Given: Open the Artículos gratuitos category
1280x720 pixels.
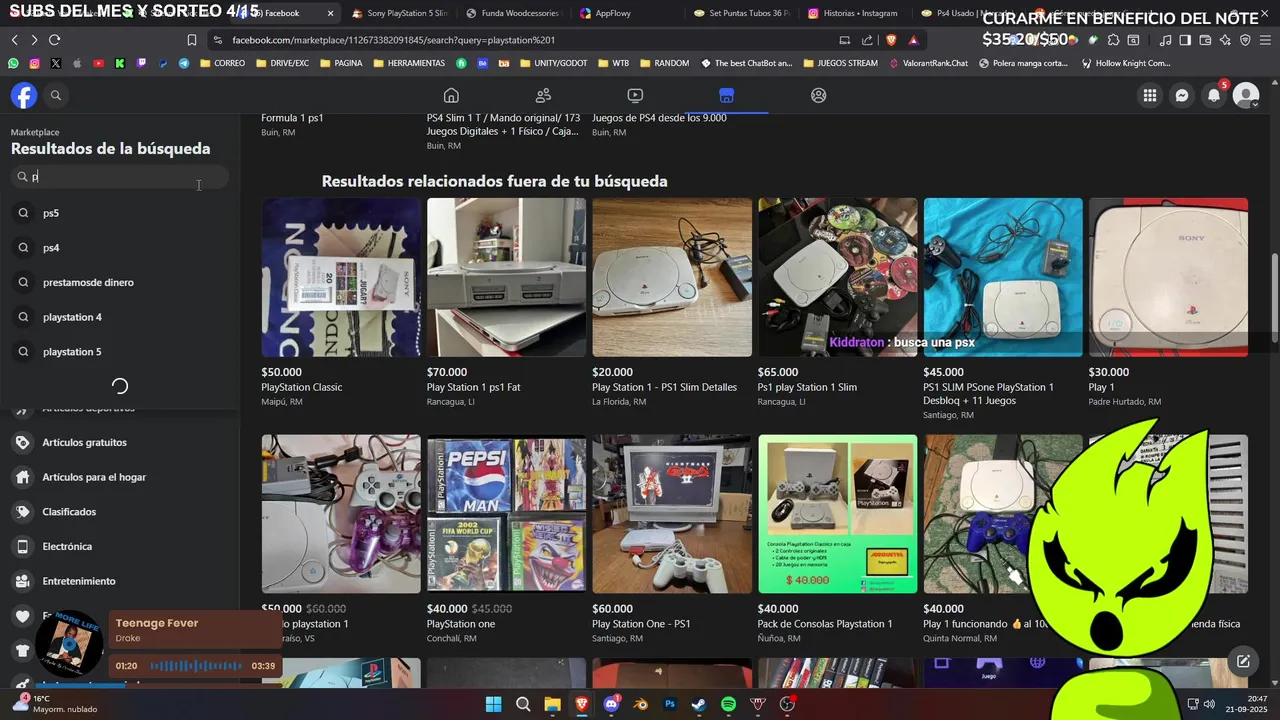Looking at the screenshot, I should pos(120,442).
